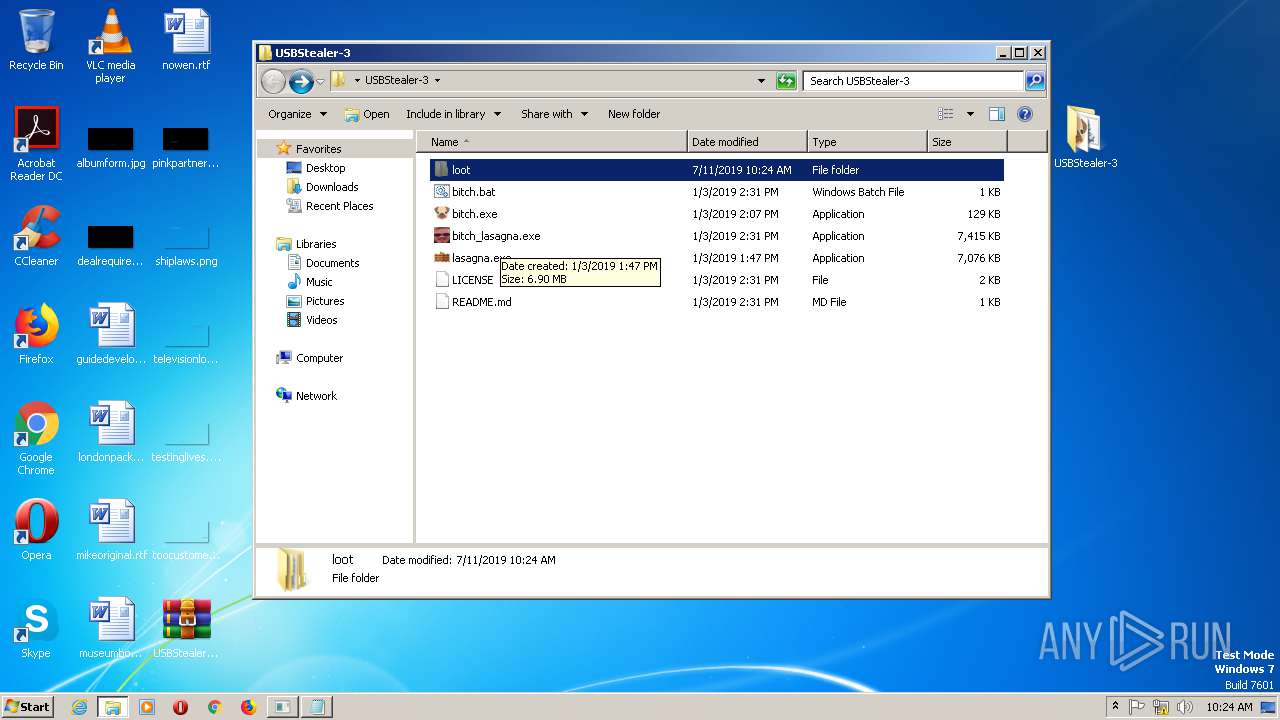Select Libraries in navigation pane

coord(315,244)
